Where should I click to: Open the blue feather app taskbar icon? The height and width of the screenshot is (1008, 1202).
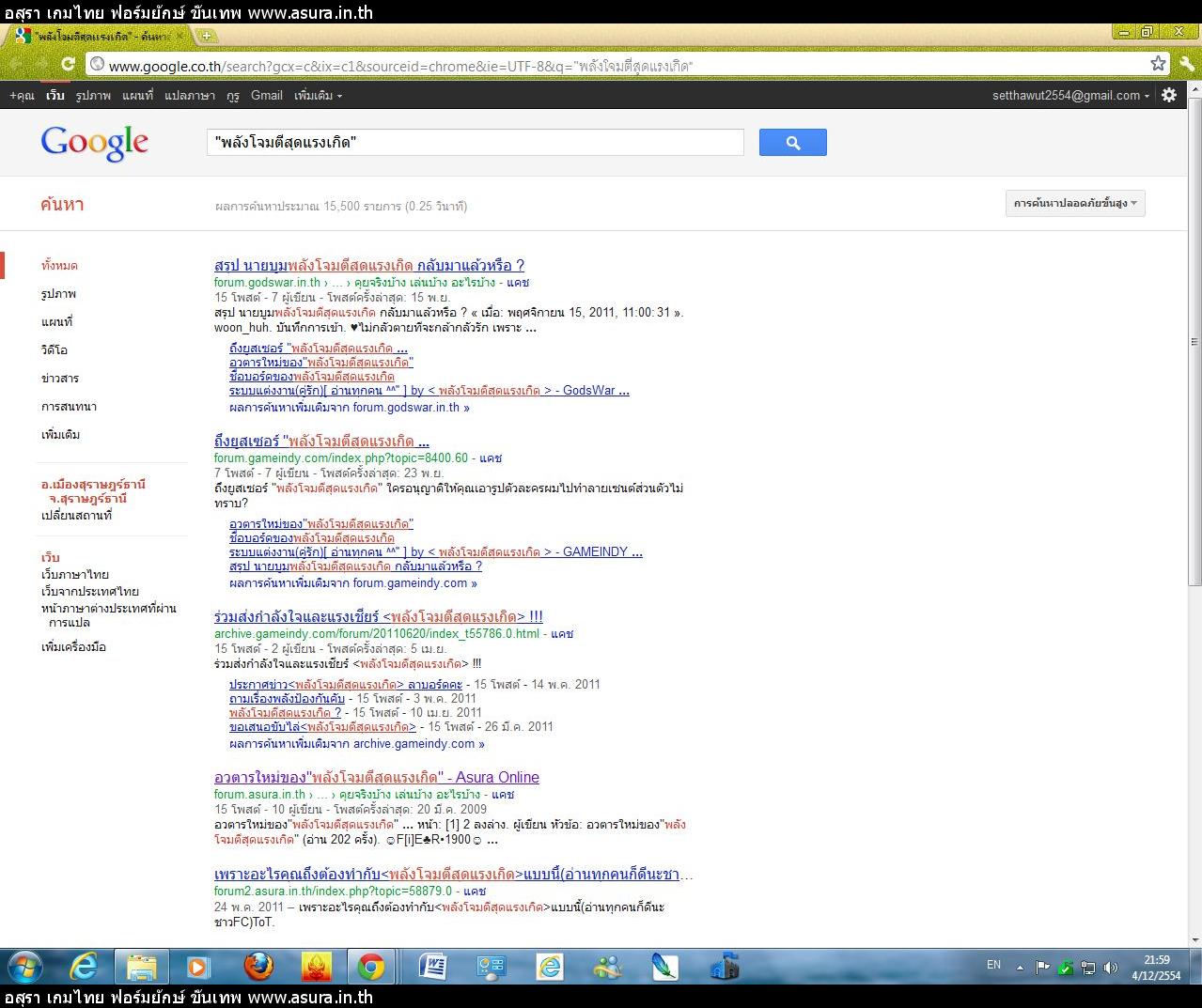coord(665,967)
